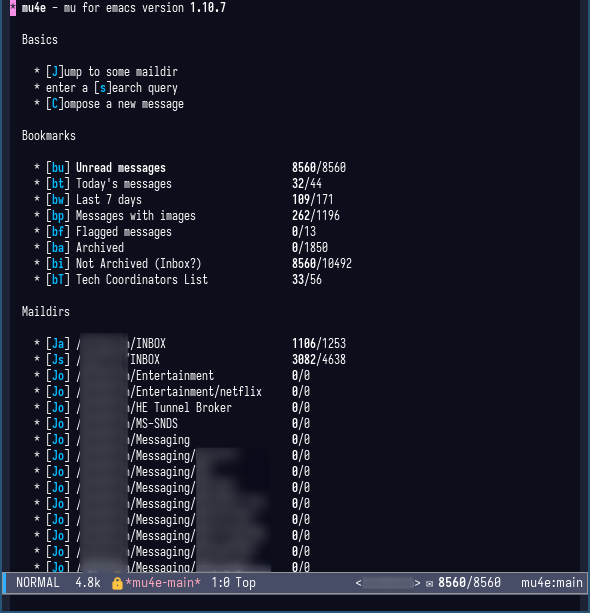Click the 0/1850 Archived count
The height and width of the screenshot is (613, 590).
pyautogui.click(x=310, y=248)
